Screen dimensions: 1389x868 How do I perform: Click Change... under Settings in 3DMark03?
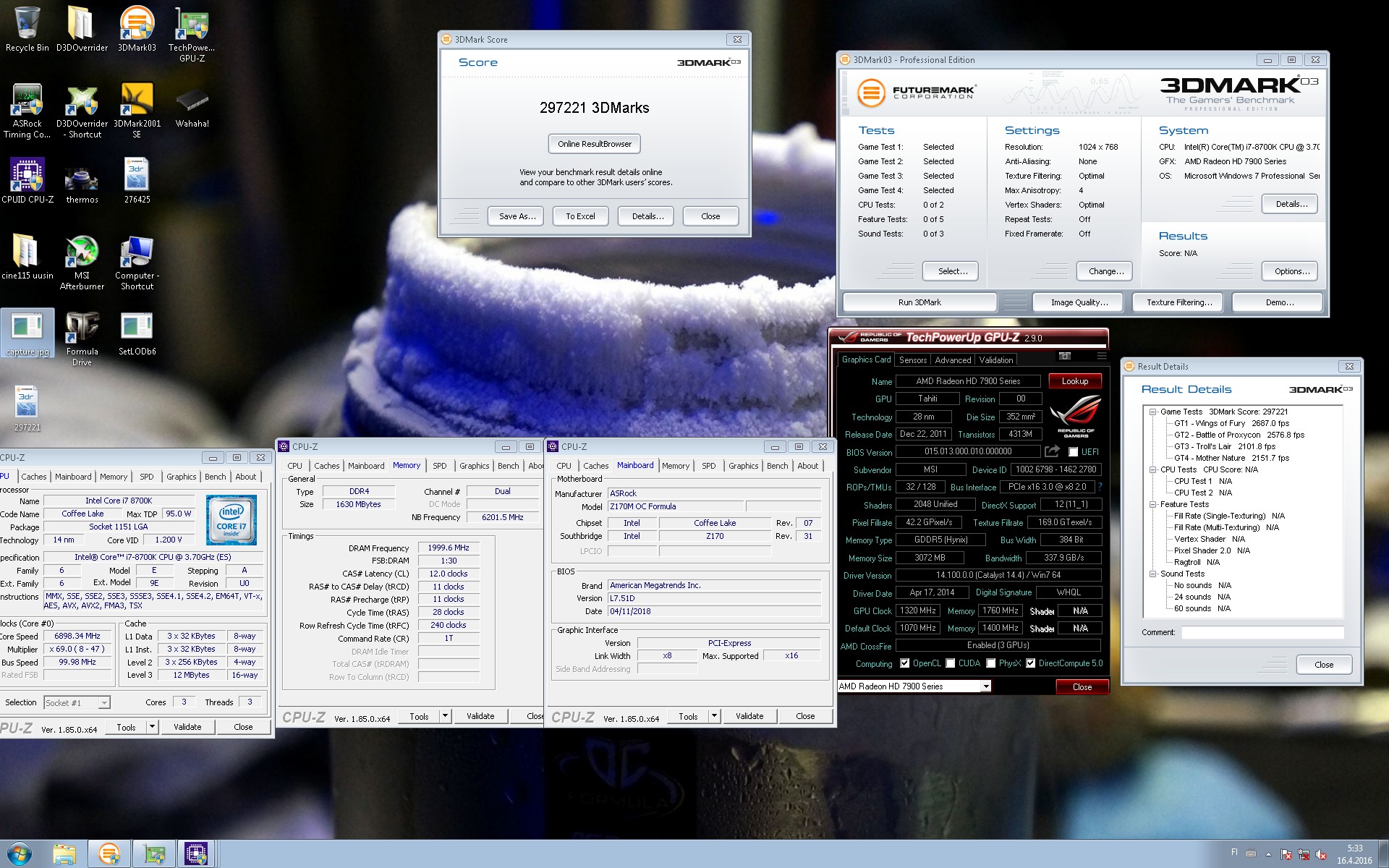pos(1105,271)
